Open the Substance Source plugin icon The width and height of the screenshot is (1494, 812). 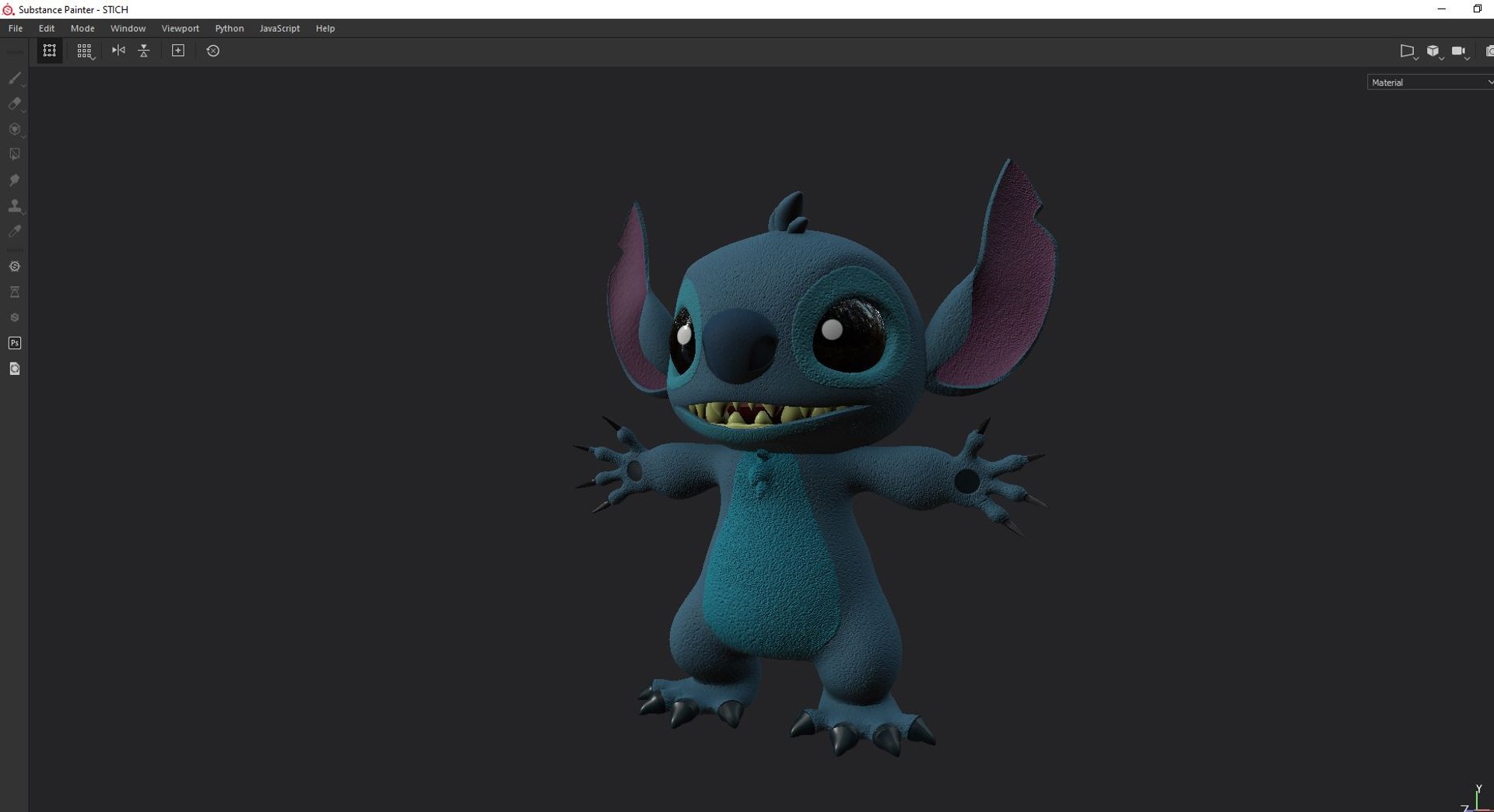tap(14, 267)
